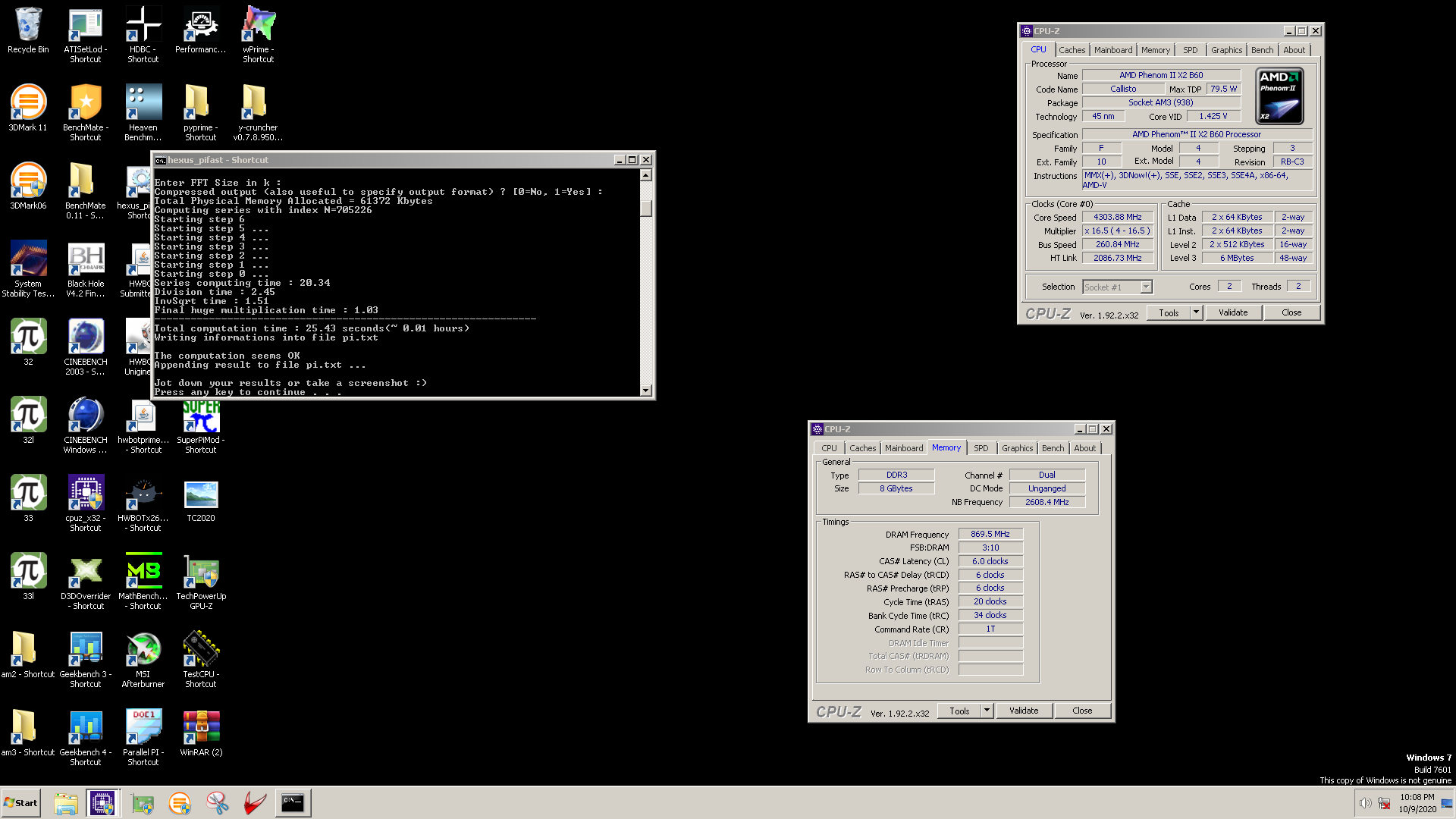Open the wPrime shortcut icon

coord(259,34)
